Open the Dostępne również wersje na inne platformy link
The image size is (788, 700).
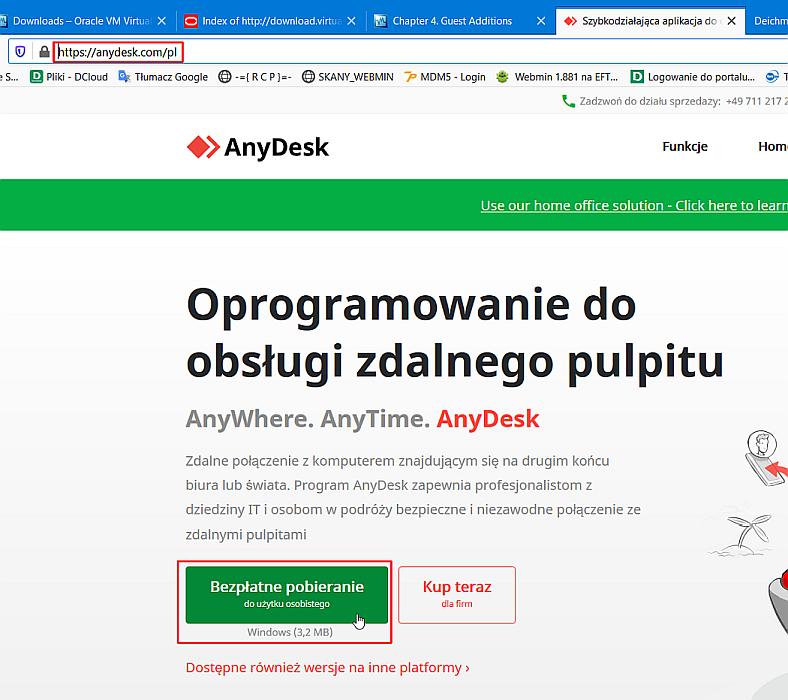point(327,667)
